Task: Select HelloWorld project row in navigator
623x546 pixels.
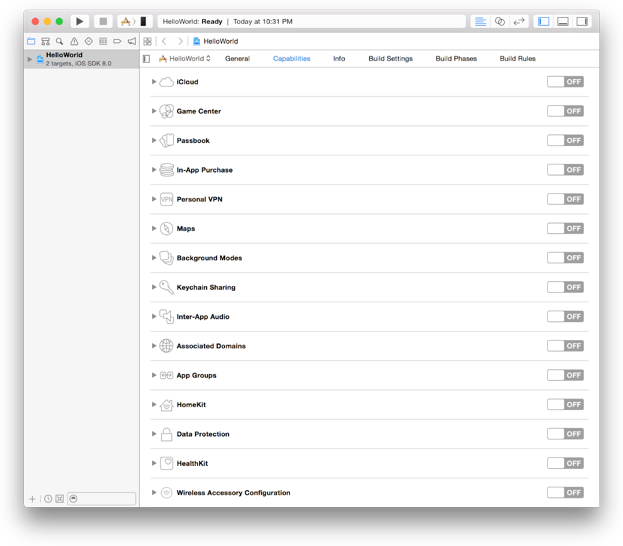Action: 81,59
